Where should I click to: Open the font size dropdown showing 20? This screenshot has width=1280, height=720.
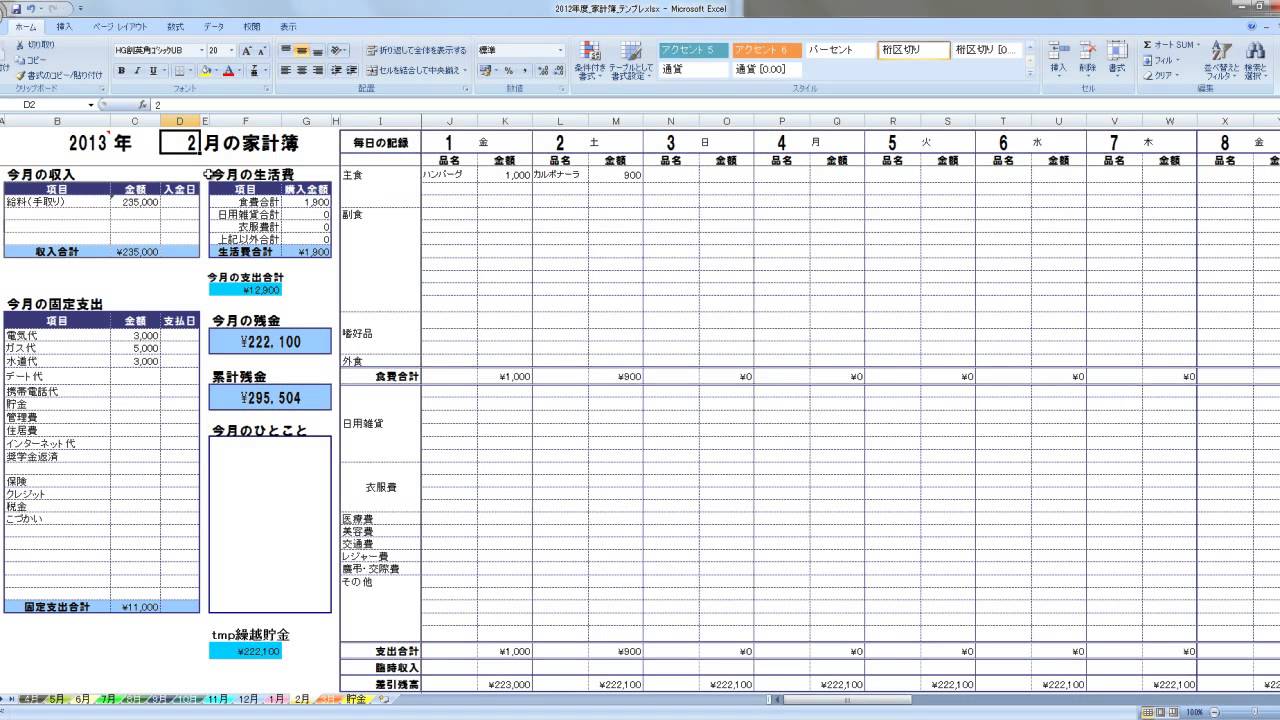(219, 50)
